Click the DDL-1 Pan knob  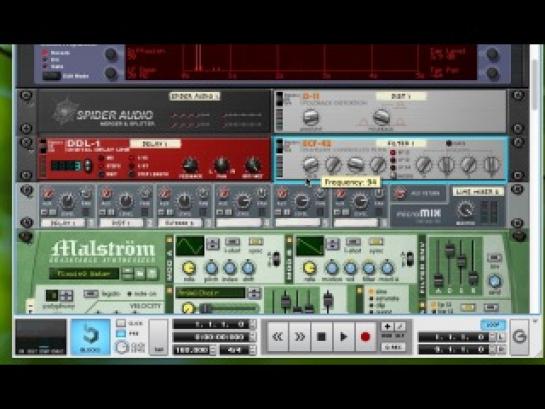click(221, 165)
